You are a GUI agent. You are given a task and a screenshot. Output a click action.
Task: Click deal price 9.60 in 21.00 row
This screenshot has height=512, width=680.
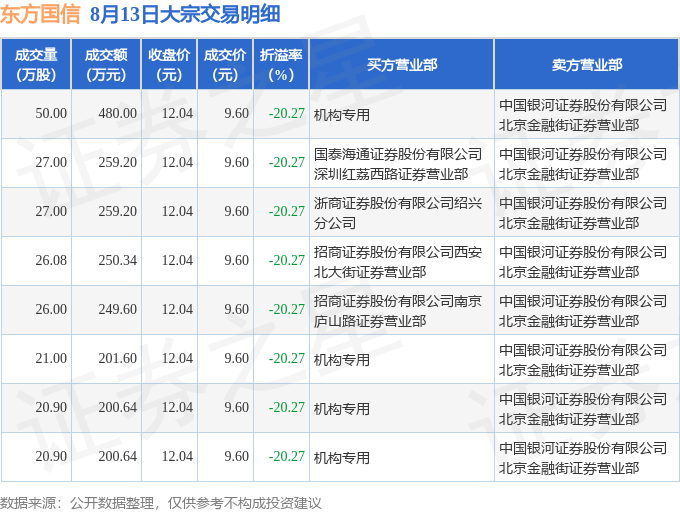[236, 359]
